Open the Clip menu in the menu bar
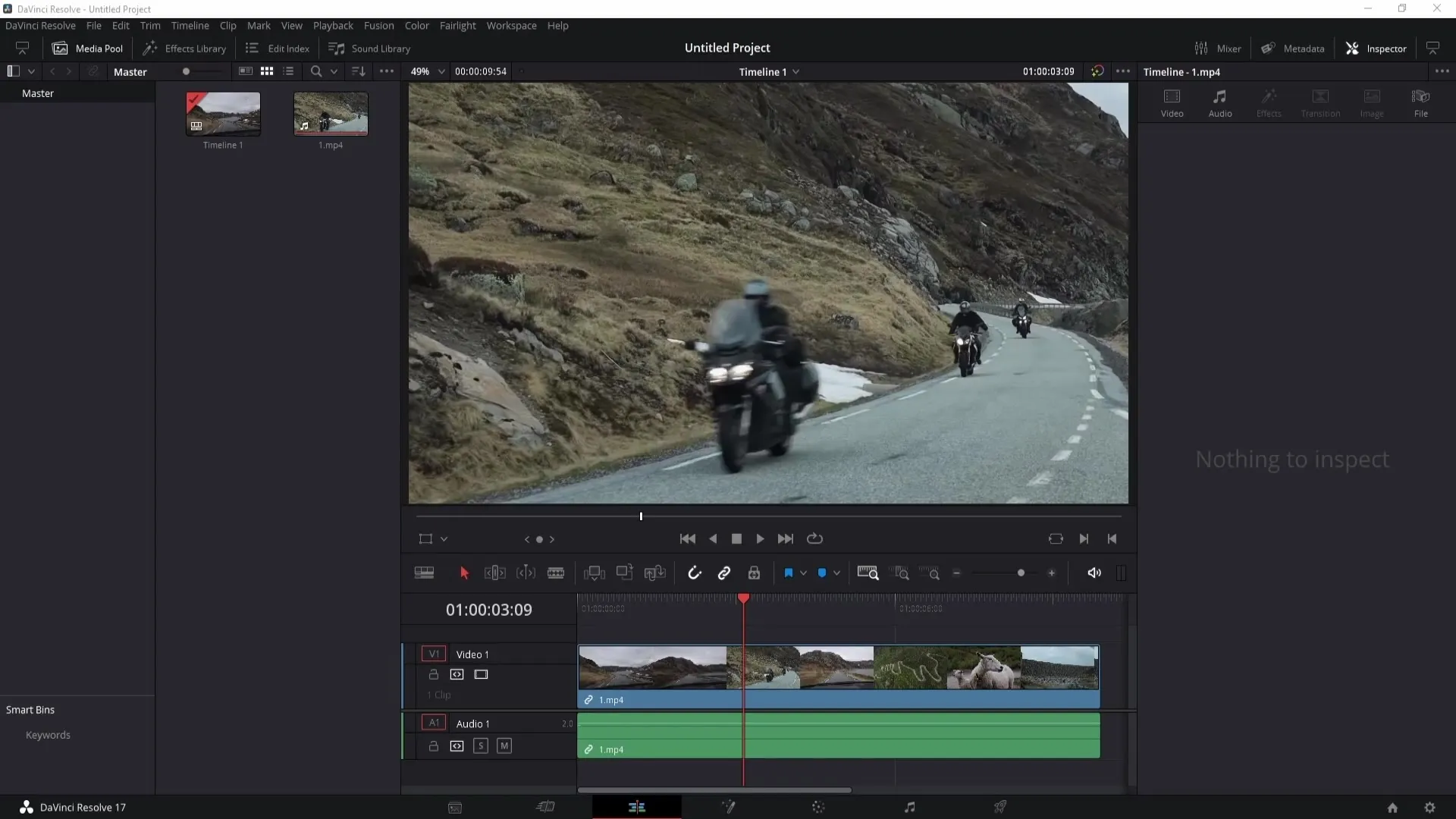1456x819 pixels. click(228, 25)
